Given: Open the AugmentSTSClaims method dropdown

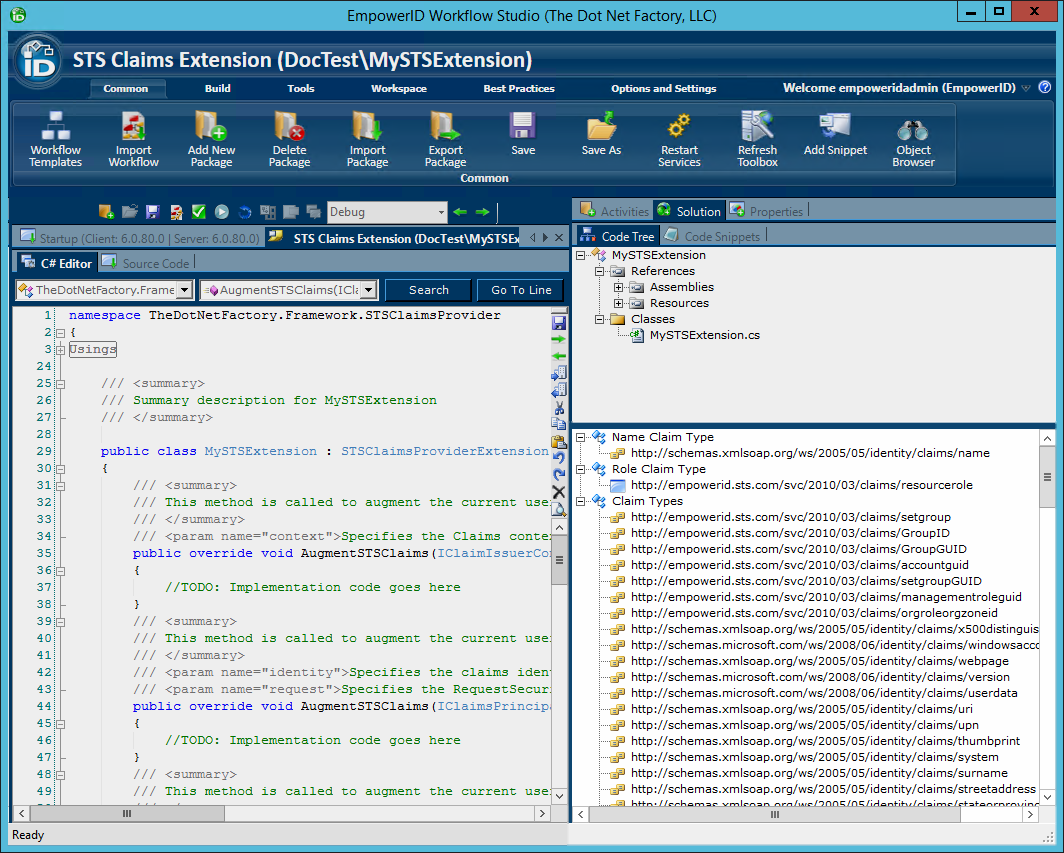Looking at the screenshot, I should 368,290.
